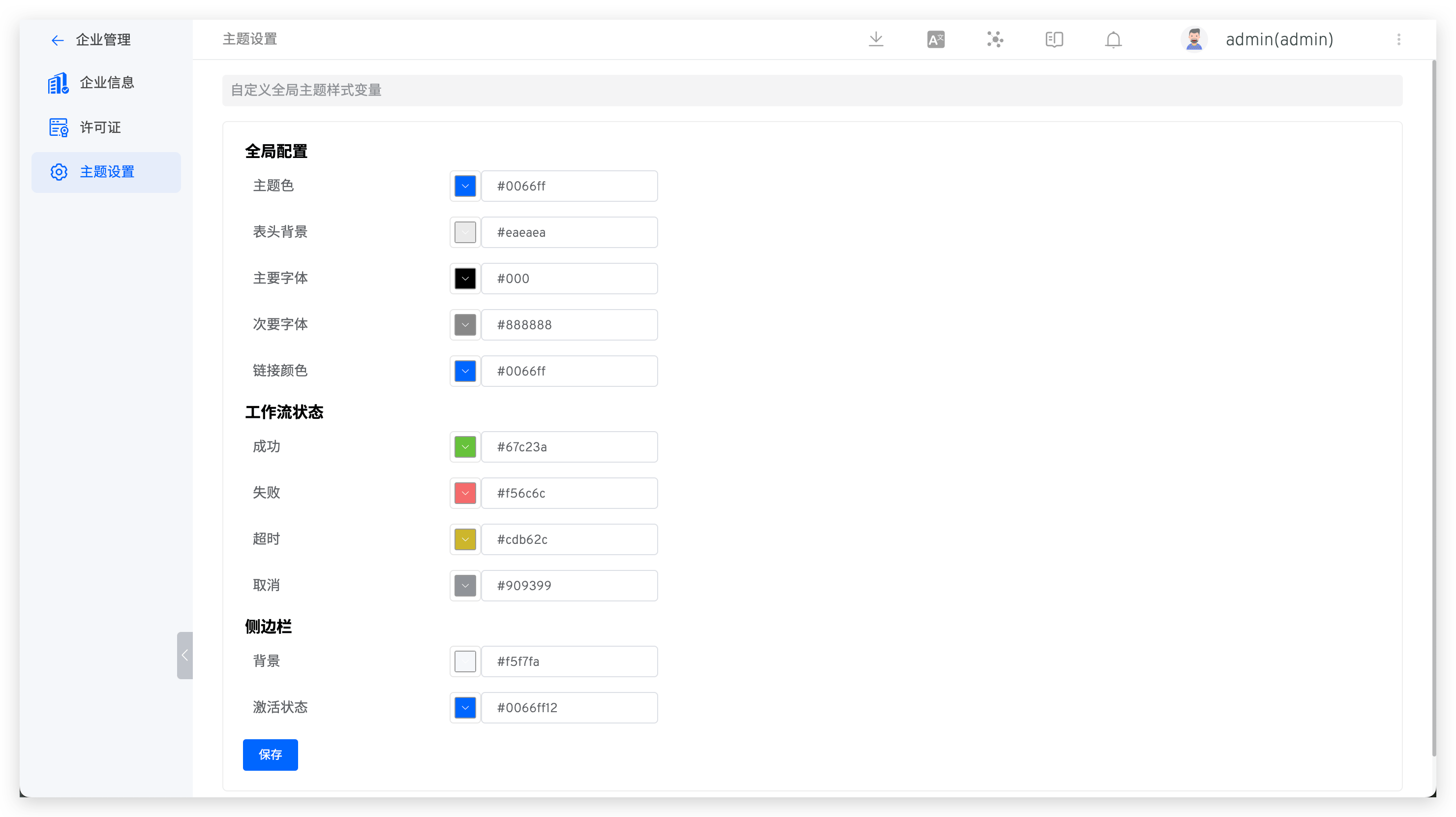Focus the 次要字体 #888888 input
Screen dimensions: 1456x817
[569, 325]
